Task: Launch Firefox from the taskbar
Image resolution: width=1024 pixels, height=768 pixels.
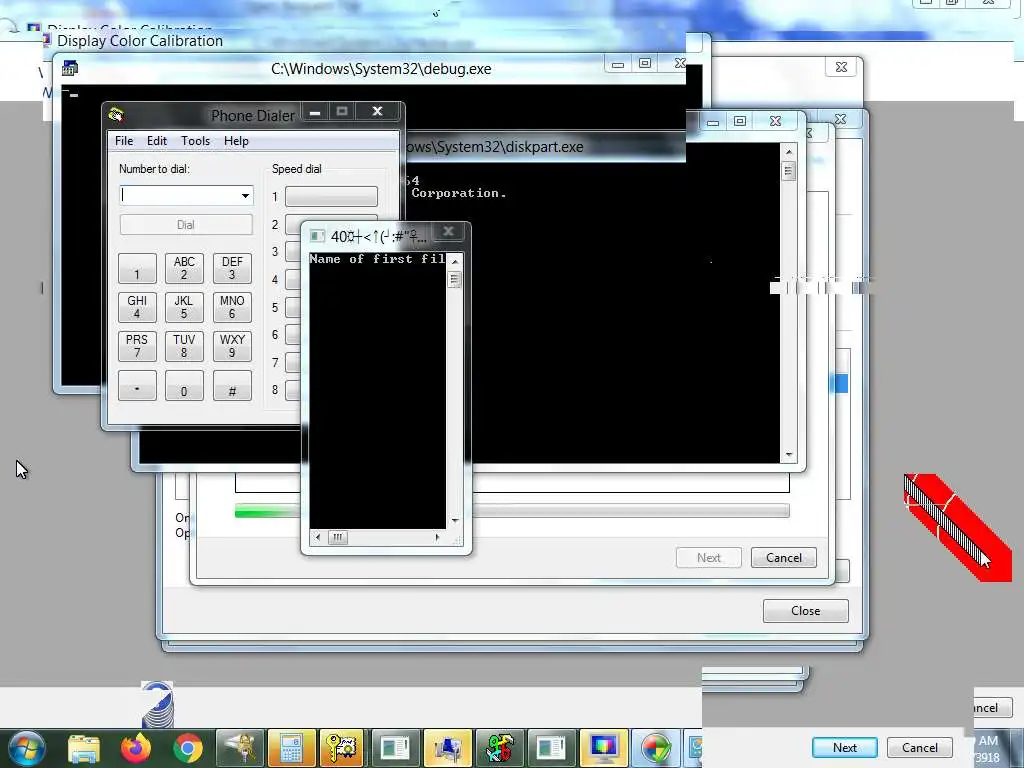Action: coord(136,748)
